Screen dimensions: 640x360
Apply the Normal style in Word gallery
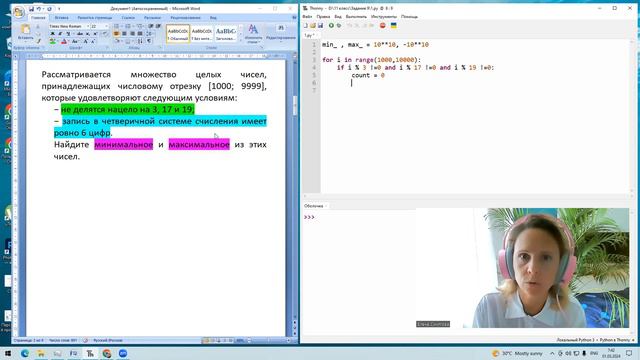click(178, 33)
